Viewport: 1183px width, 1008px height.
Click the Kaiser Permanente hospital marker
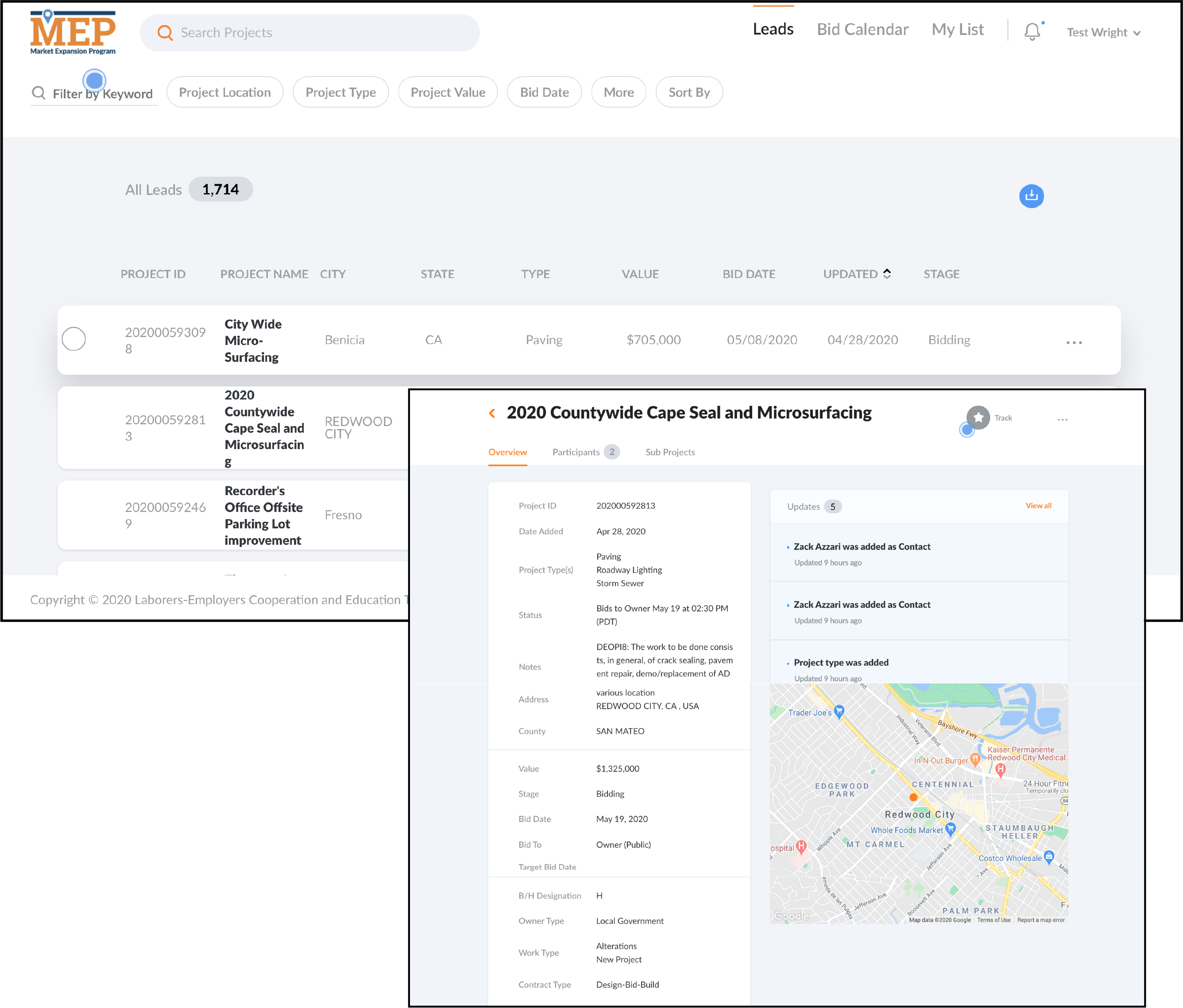(x=1000, y=769)
